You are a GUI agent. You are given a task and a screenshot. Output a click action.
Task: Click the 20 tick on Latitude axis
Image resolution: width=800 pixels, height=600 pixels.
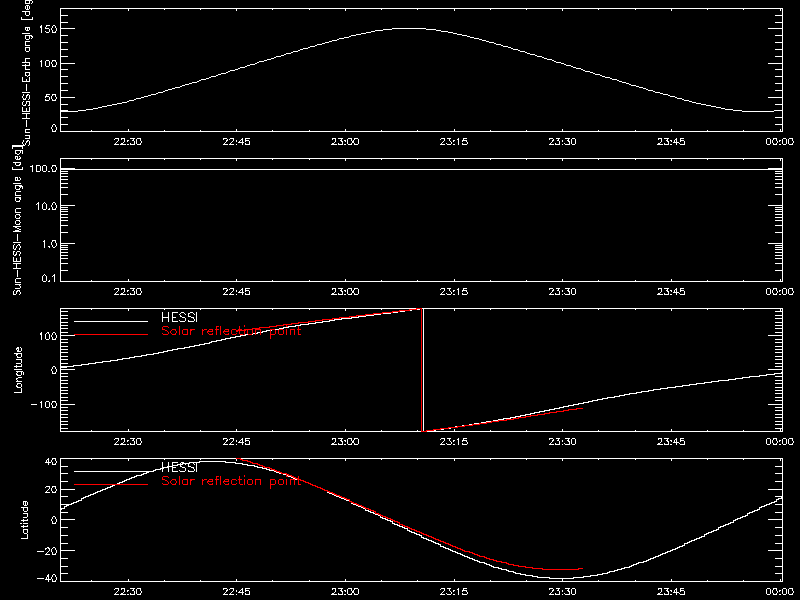click(x=51, y=490)
